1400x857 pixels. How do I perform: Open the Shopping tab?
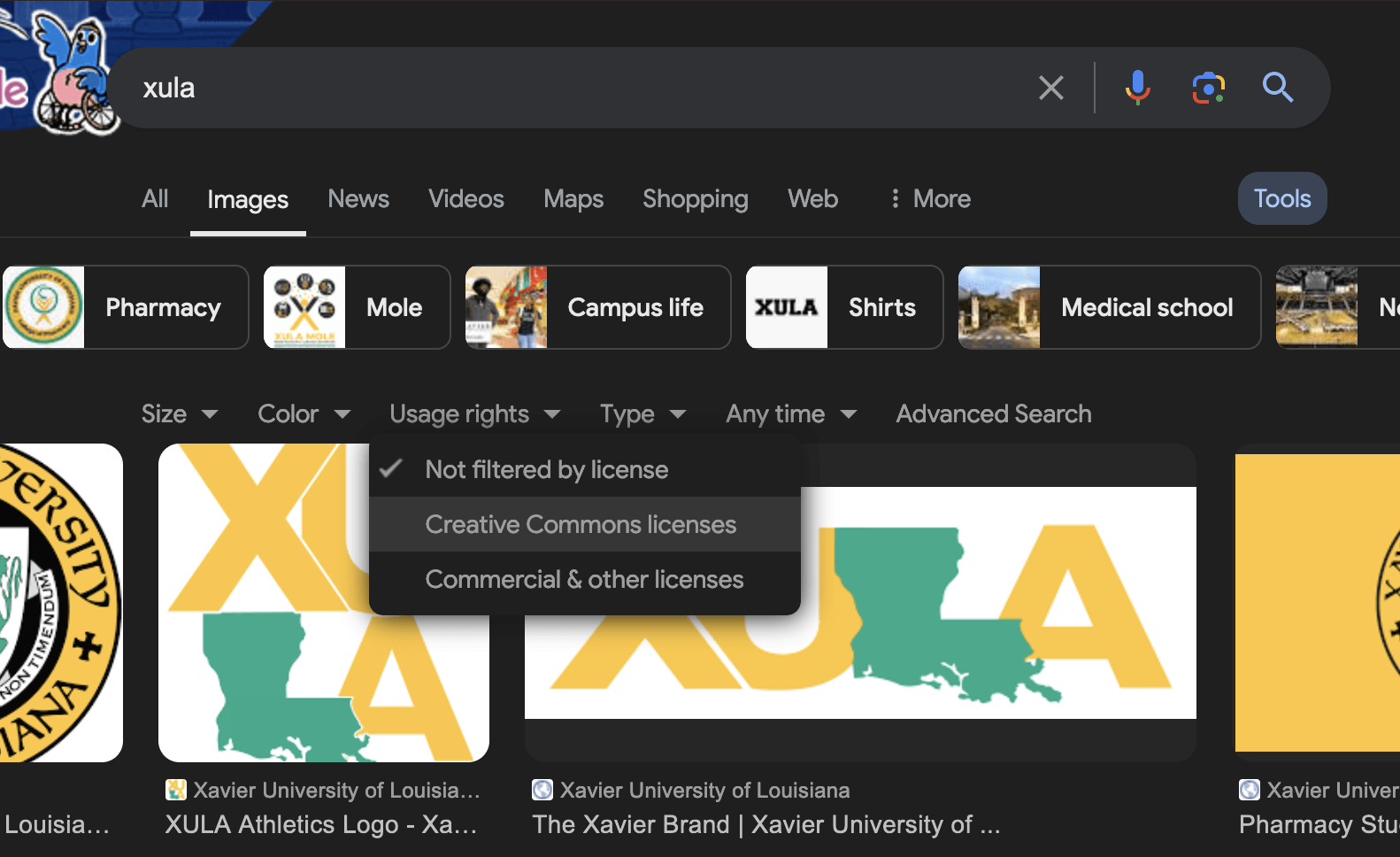[x=696, y=198]
